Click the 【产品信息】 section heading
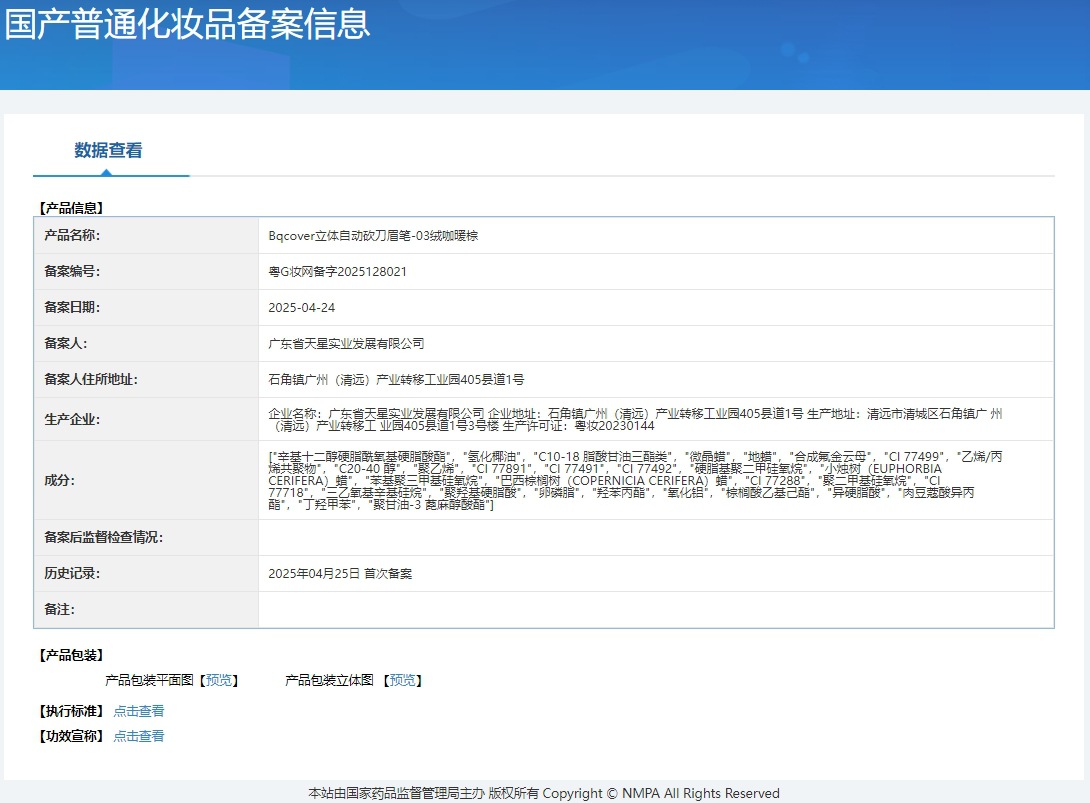 click(x=72, y=208)
